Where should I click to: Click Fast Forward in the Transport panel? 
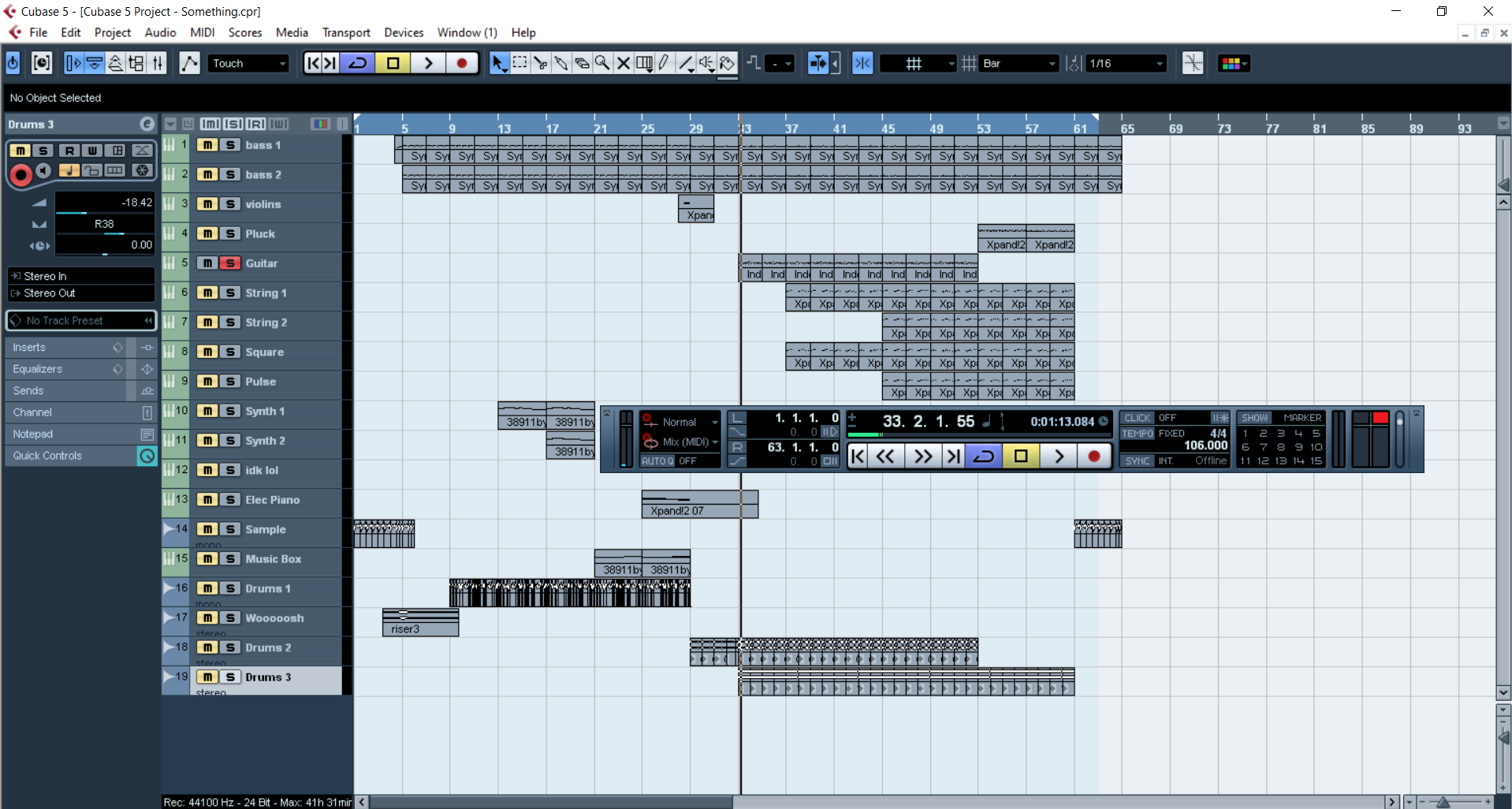pos(922,456)
